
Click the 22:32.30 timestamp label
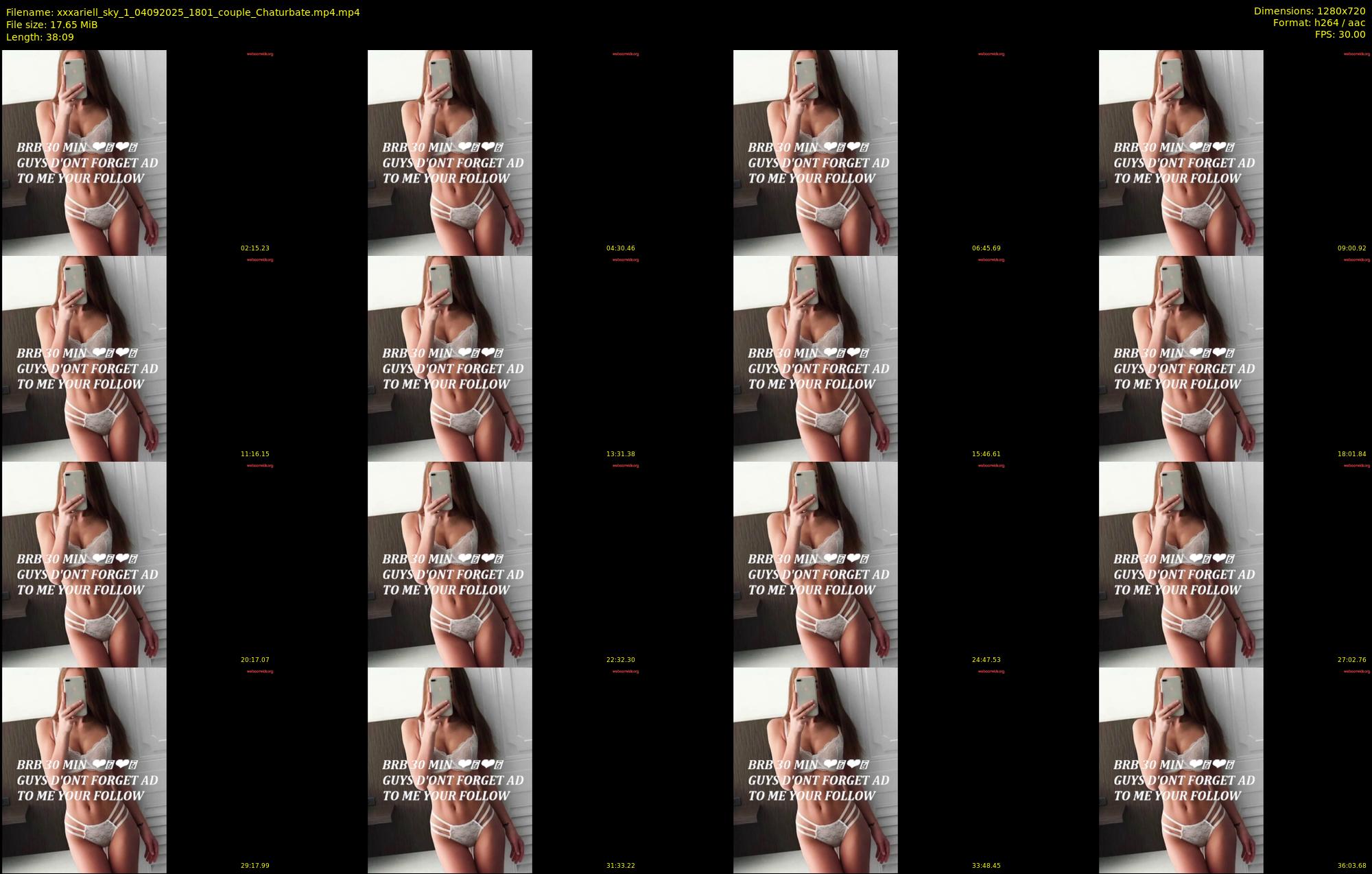(x=620, y=660)
